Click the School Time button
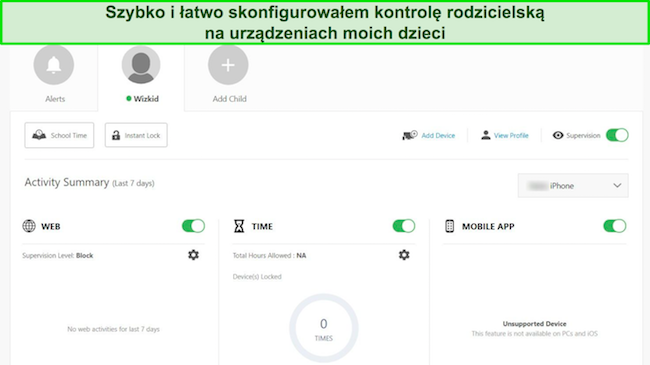Image resolution: width=650 pixels, height=365 pixels. click(x=59, y=135)
